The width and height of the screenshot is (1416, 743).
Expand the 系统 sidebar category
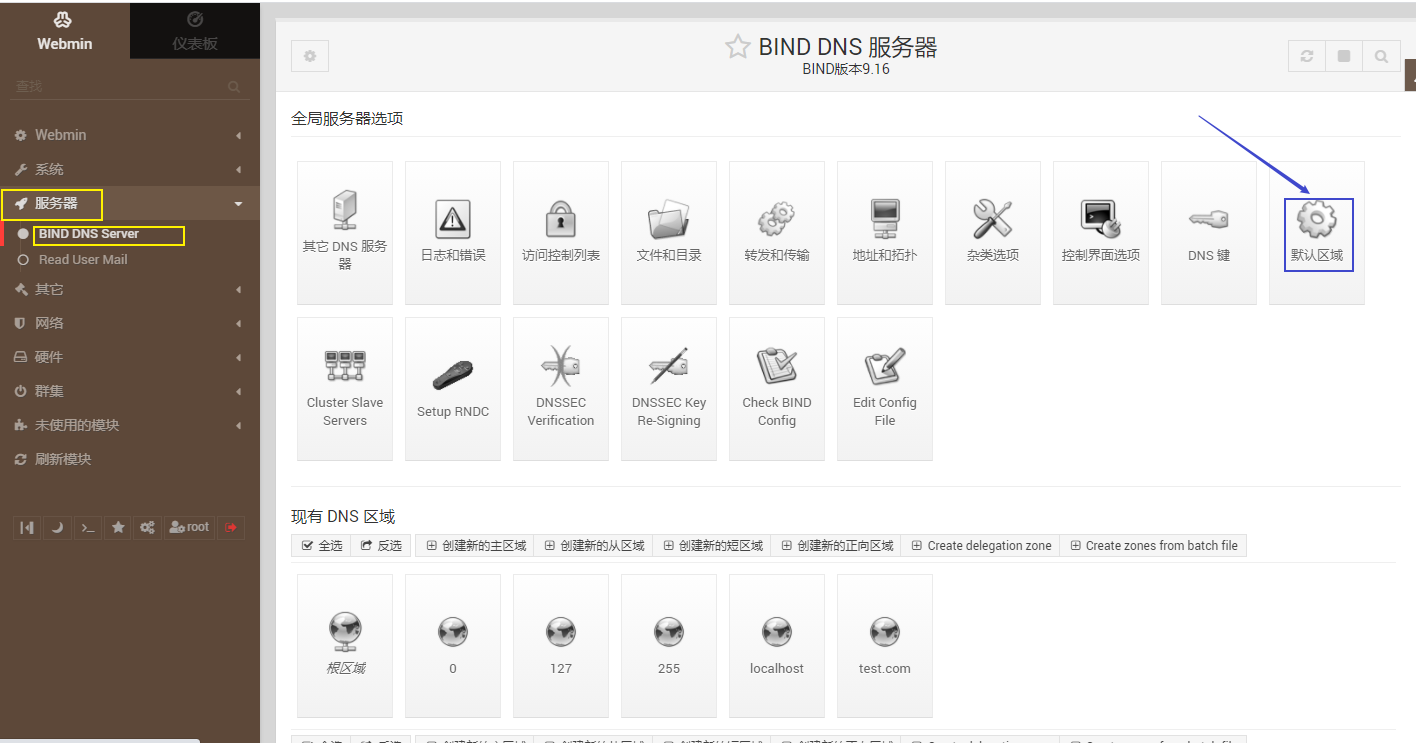coord(130,169)
